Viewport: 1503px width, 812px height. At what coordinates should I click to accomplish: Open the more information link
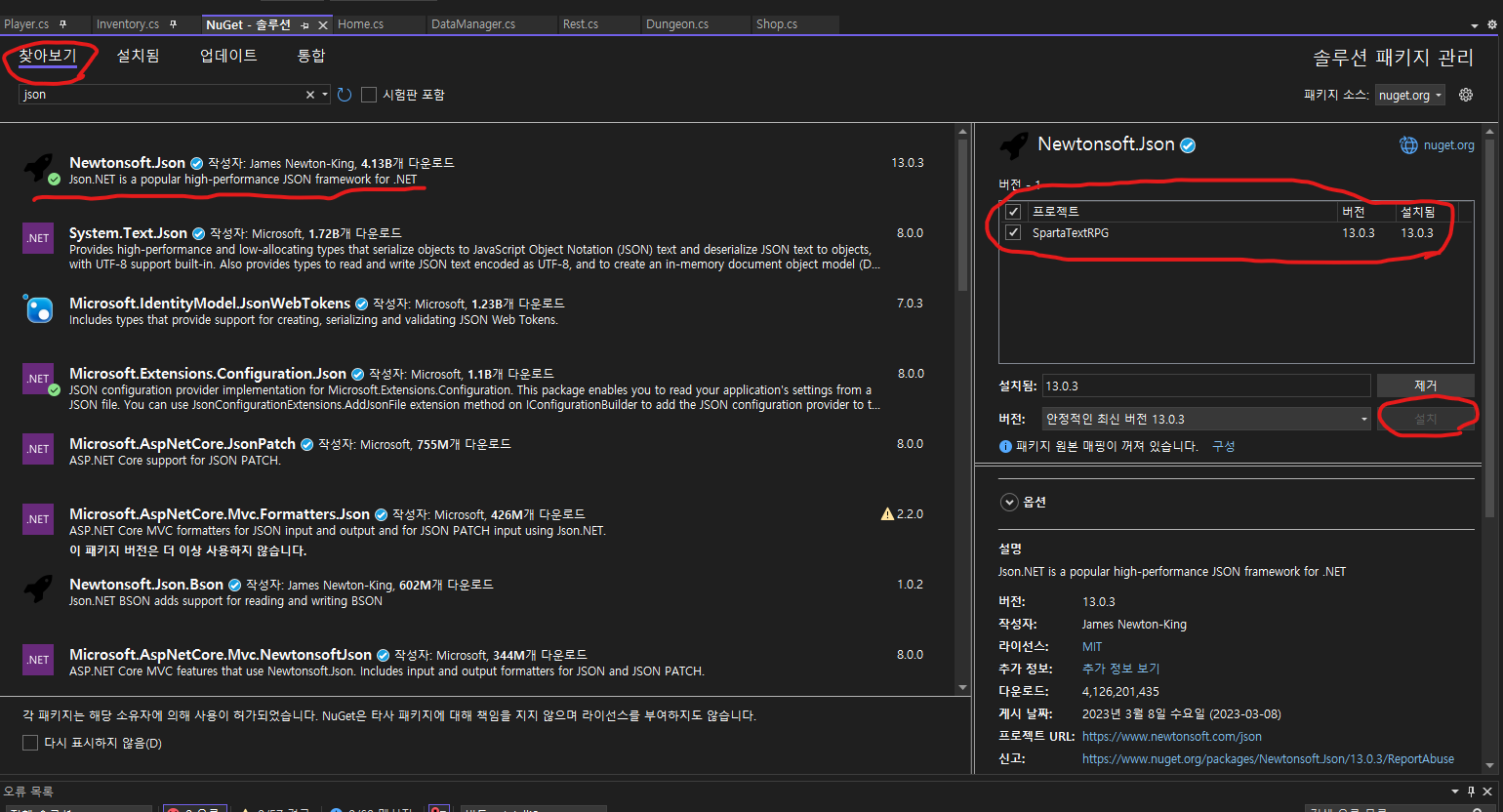[x=1120, y=669]
